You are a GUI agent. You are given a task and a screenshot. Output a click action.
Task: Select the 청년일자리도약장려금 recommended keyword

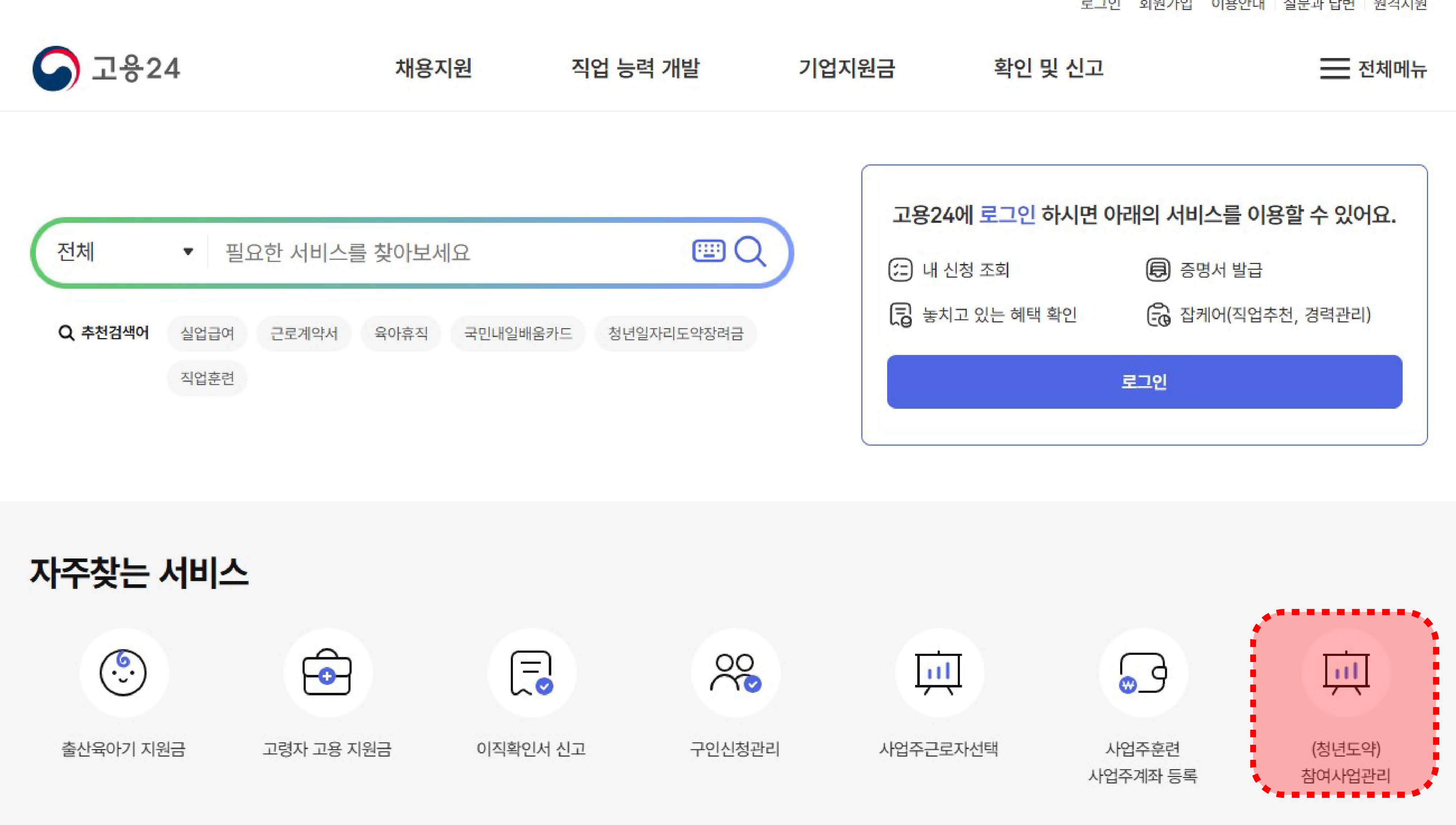(x=675, y=333)
